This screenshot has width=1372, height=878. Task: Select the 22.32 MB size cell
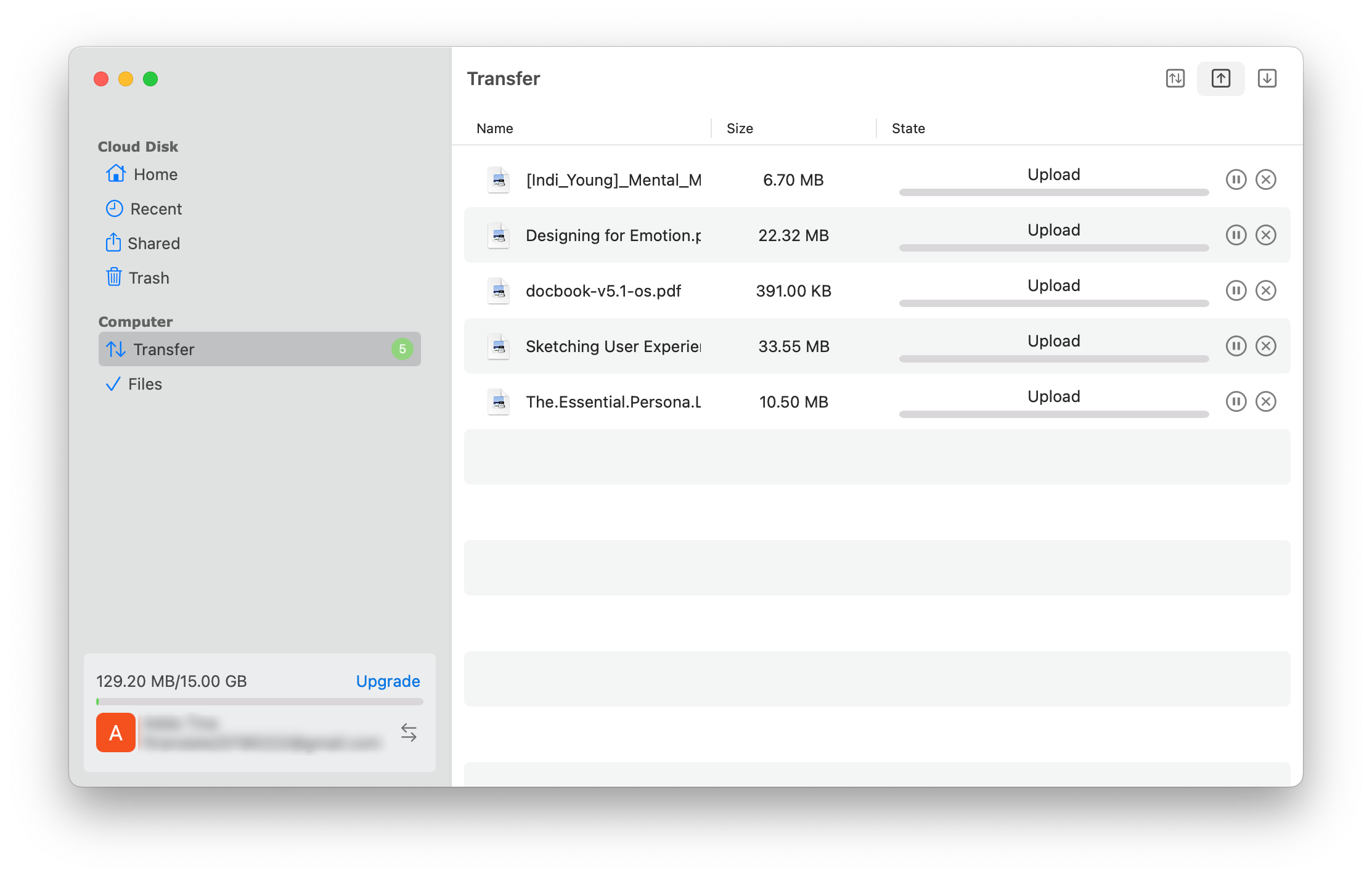[793, 236]
